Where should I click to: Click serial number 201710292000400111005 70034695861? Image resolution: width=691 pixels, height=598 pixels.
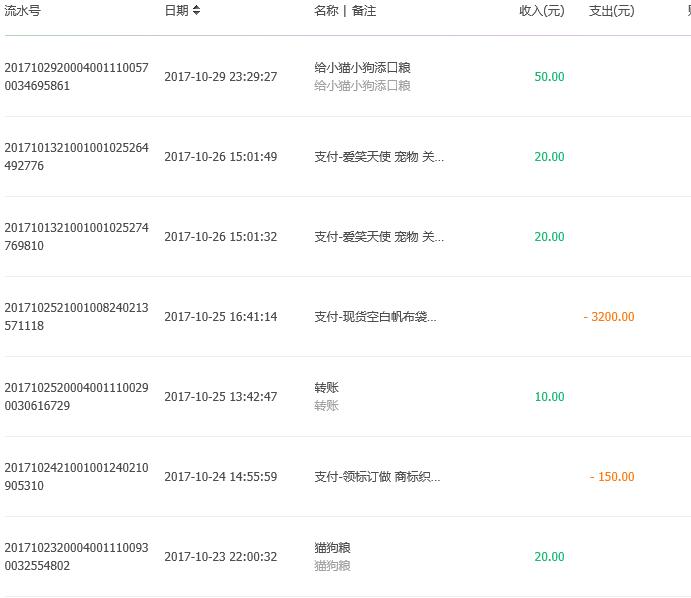[77, 77]
